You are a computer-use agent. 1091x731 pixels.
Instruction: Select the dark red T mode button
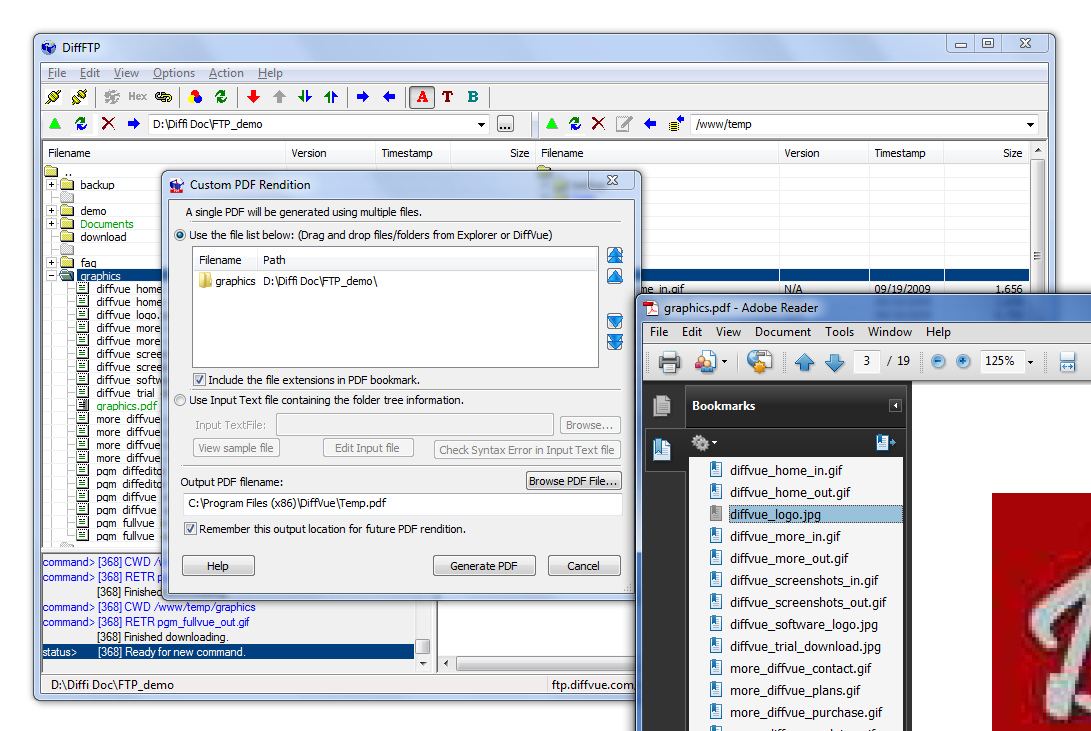447,97
